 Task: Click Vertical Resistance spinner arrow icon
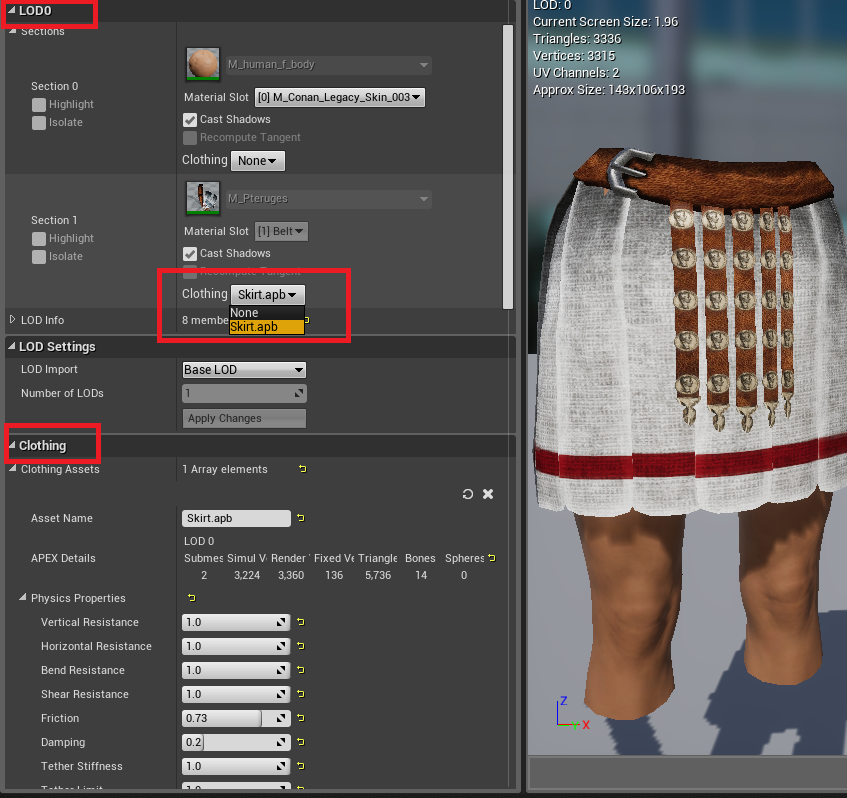point(281,622)
